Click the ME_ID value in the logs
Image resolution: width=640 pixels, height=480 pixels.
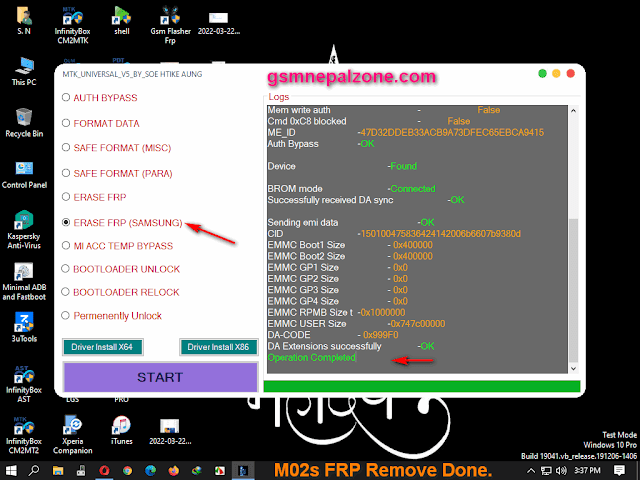tap(452, 132)
